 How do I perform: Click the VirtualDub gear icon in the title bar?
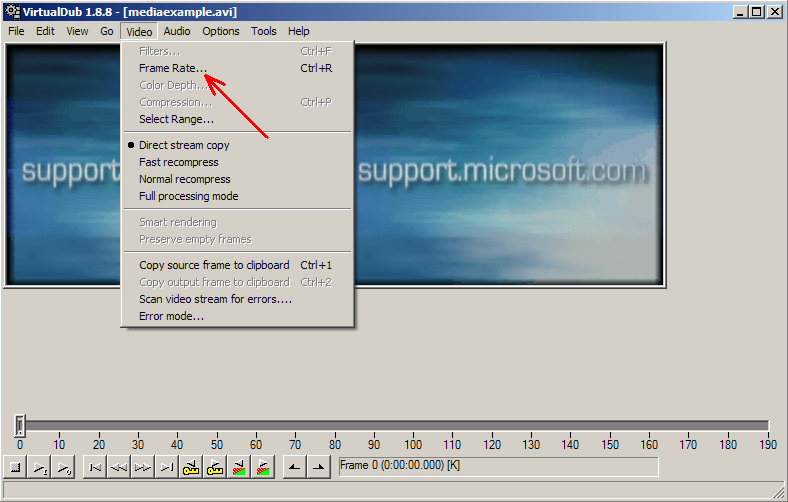(13, 11)
